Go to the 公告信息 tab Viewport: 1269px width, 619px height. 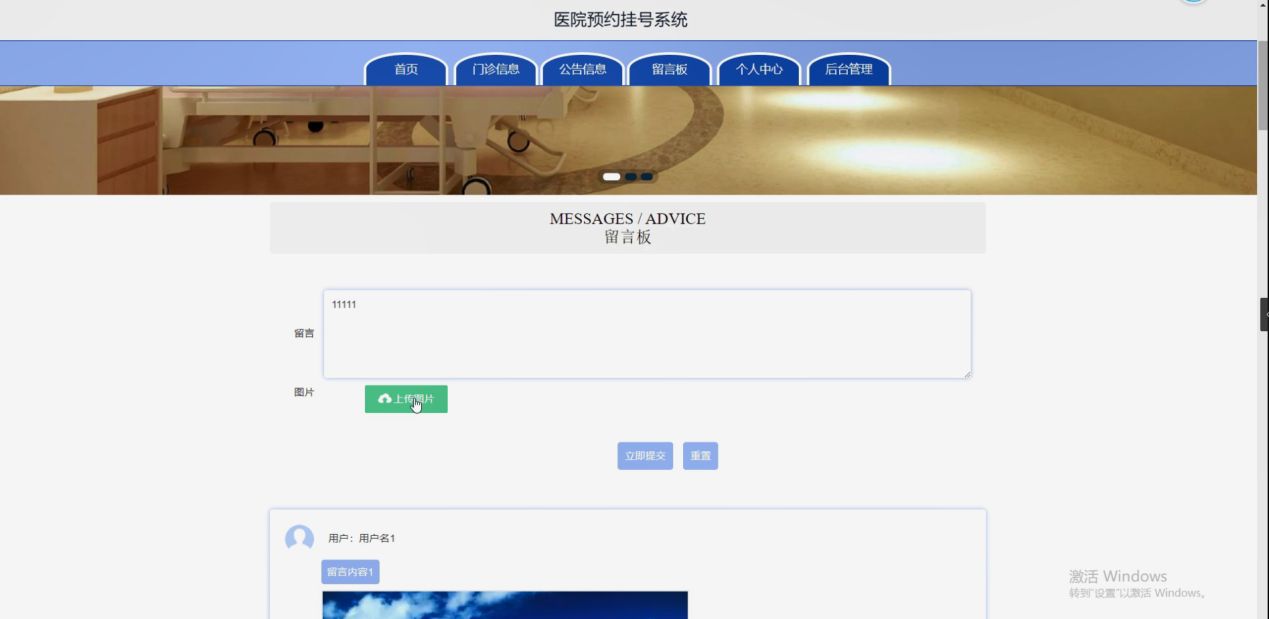[x=583, y=69]
